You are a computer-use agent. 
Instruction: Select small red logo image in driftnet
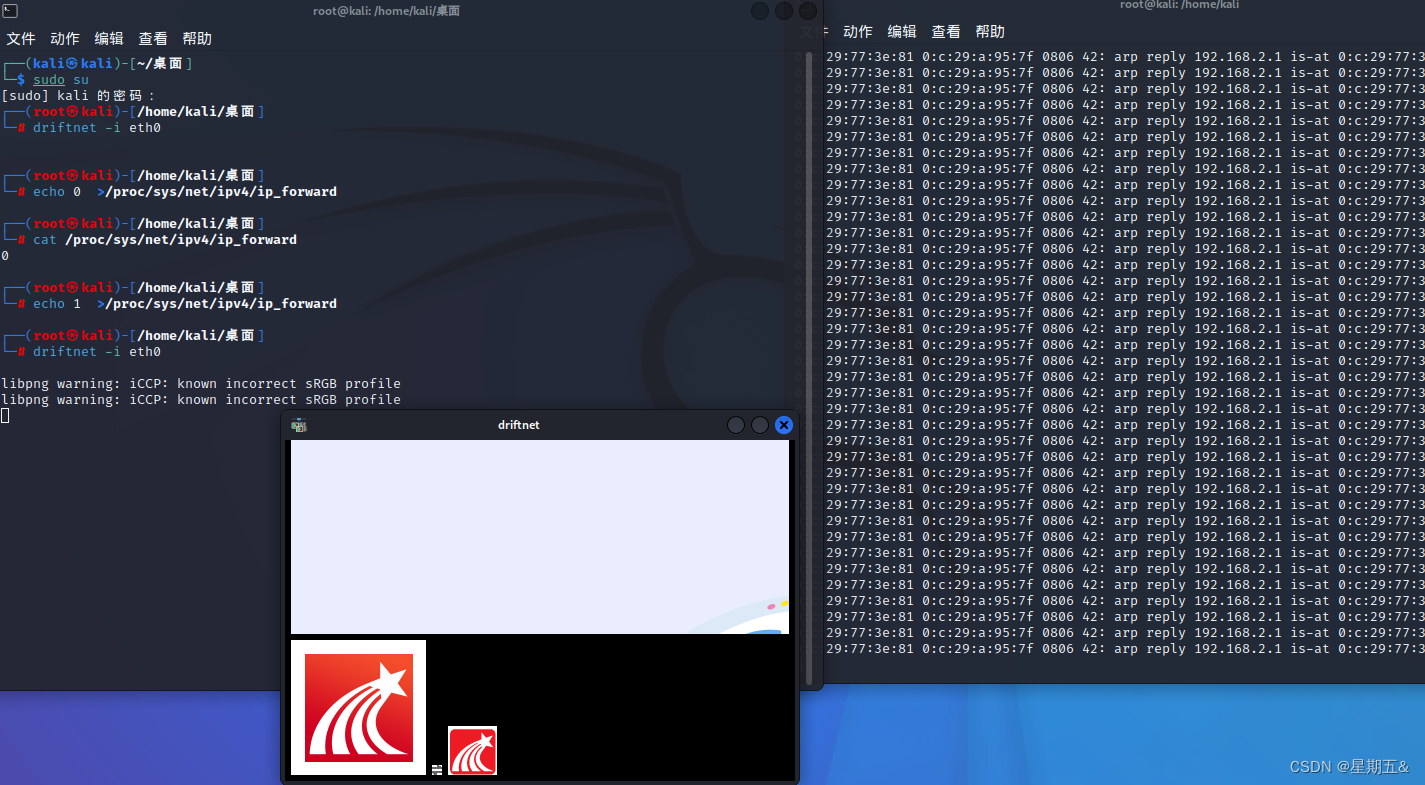coord(472,751)
